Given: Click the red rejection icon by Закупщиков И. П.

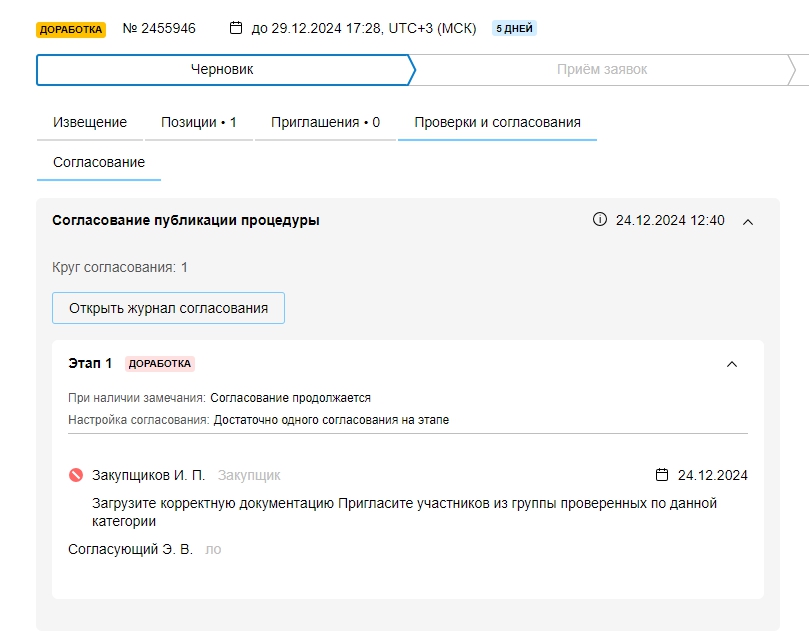Looking at the screenshot, I should pos(76,475).
